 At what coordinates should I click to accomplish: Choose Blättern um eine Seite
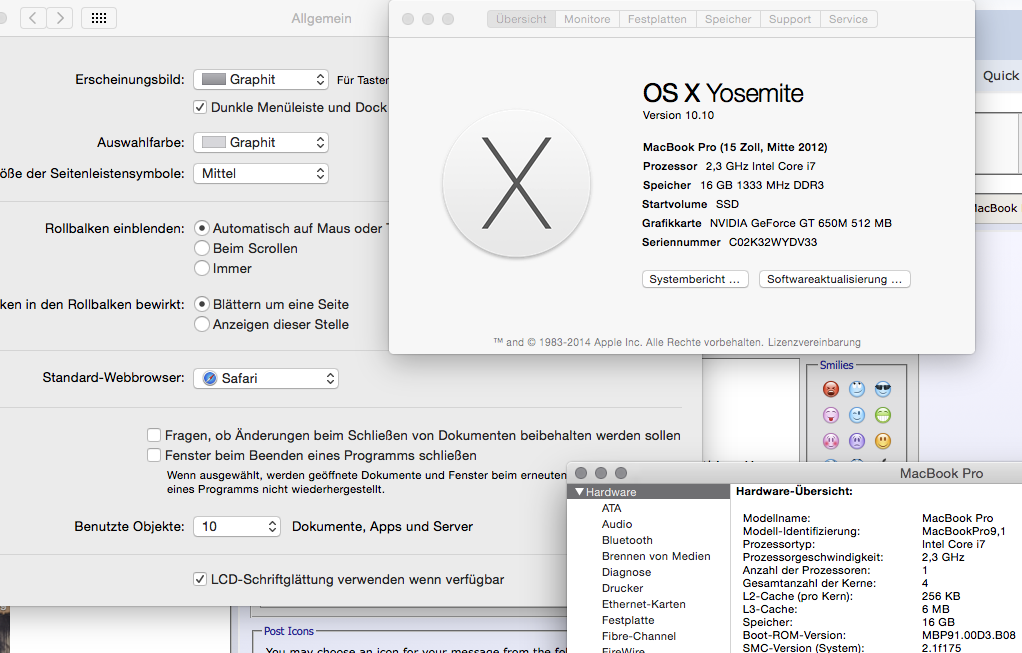(201, 304)
